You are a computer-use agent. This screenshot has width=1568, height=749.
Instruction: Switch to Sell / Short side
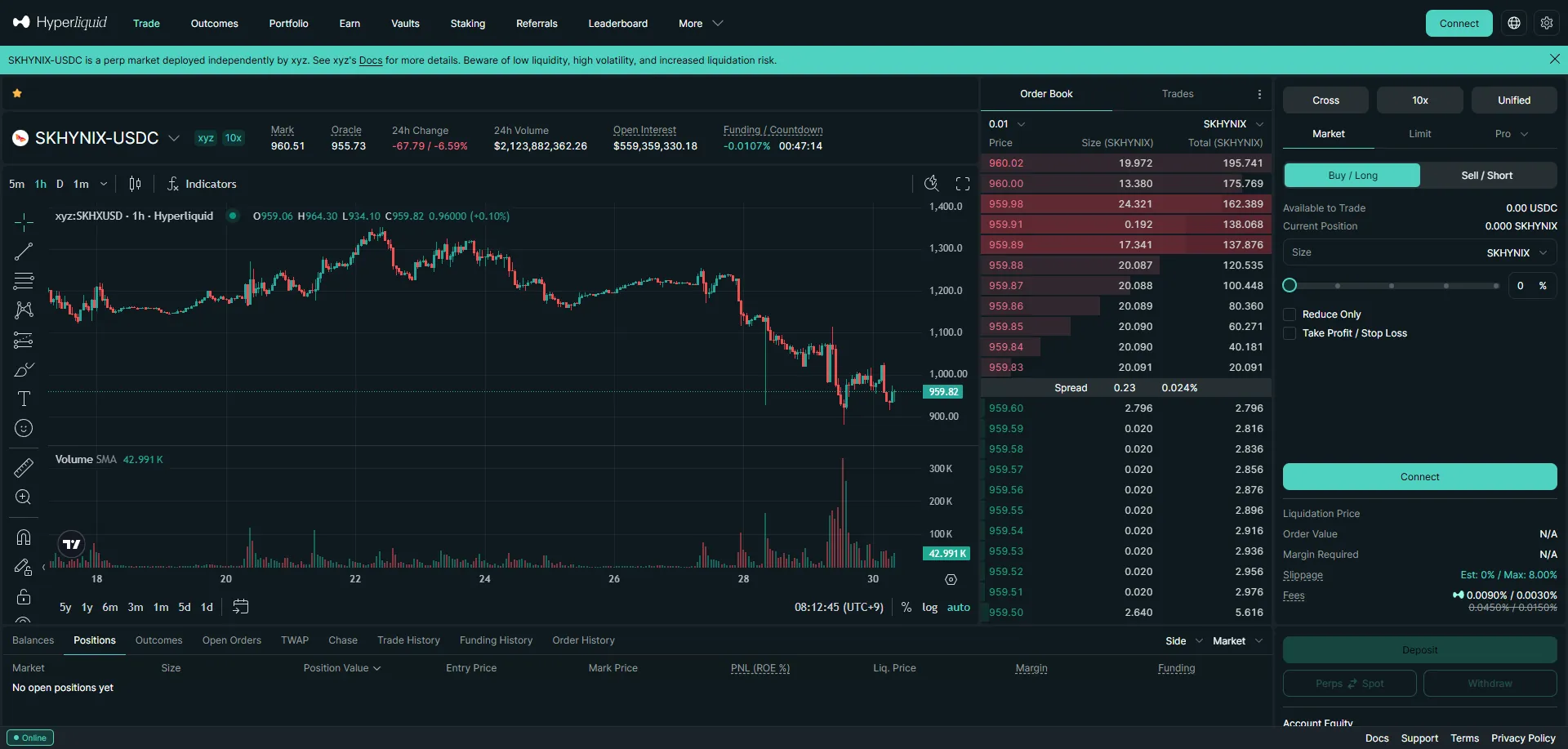1487,176
